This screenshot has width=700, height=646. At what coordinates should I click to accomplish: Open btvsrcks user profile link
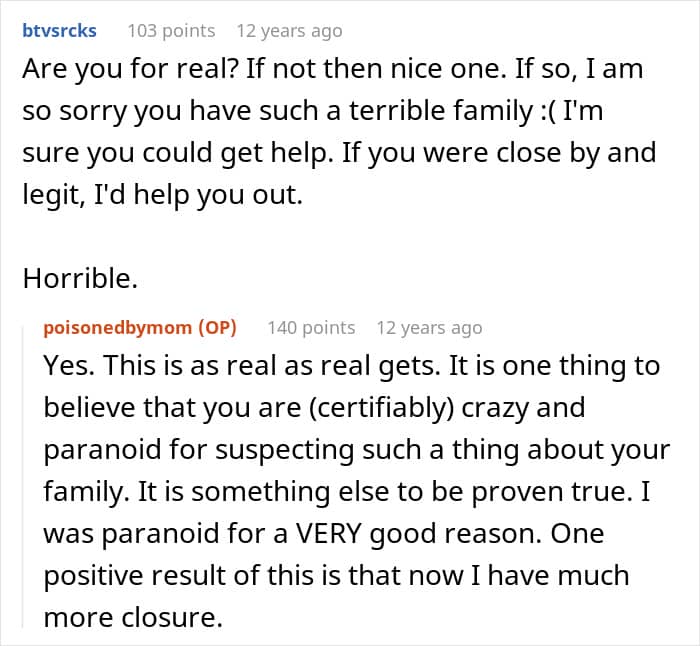(x=59, y=30)
